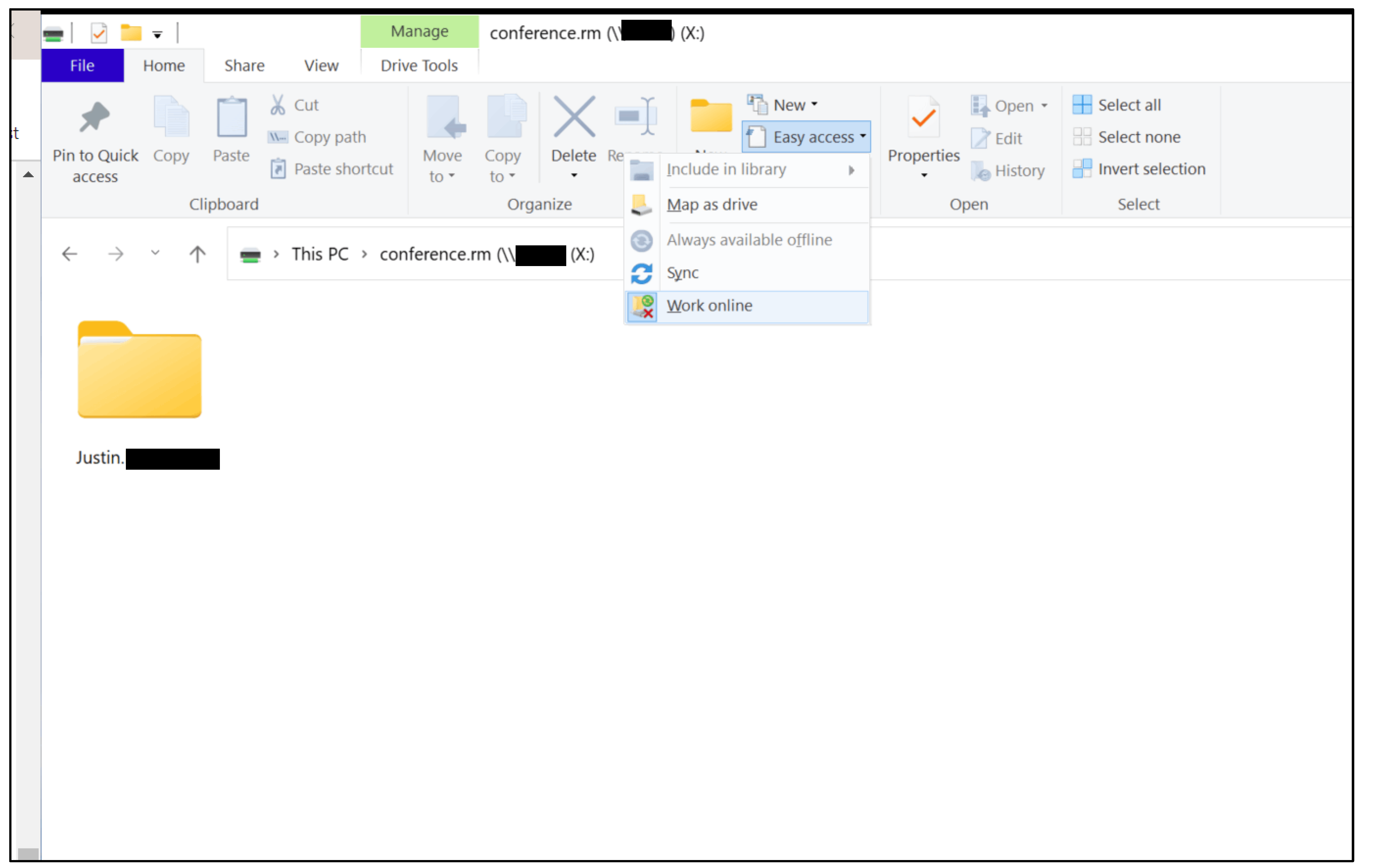This screenshot has height=868, width=1375.
Task: Click the Sync icon in menu
Action: click(x=641, y=273)
